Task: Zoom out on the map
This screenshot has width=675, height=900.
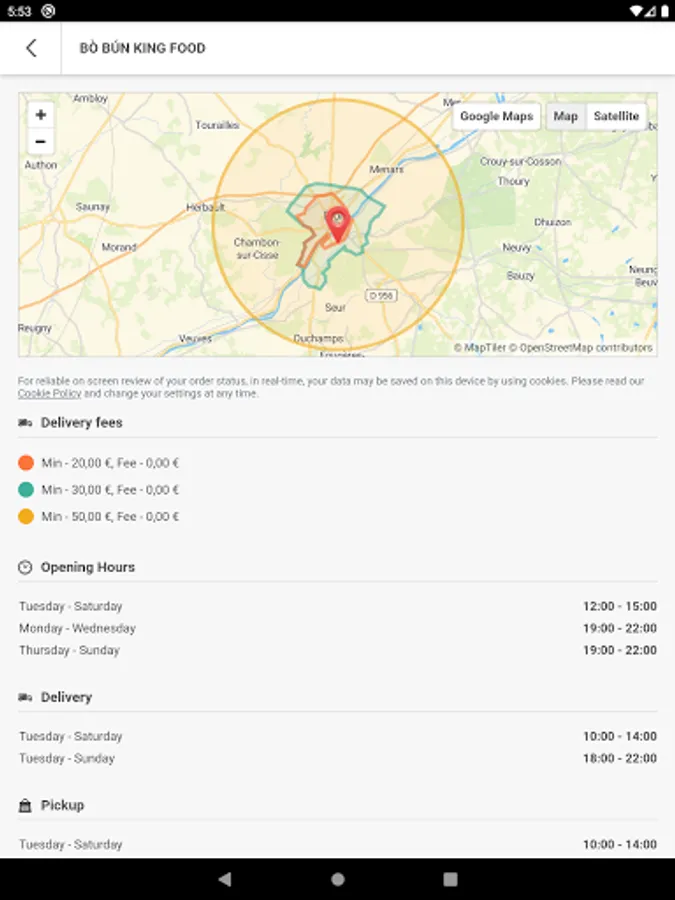Action: [x=41, y=141]
